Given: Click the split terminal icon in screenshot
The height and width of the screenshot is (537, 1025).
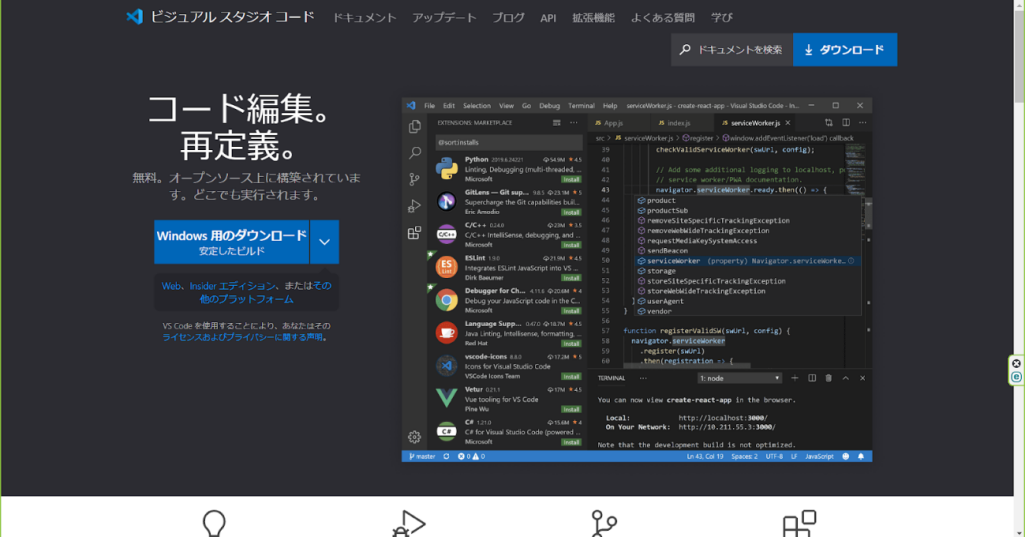Looking at the screenshot, I should tap(812, 378).
